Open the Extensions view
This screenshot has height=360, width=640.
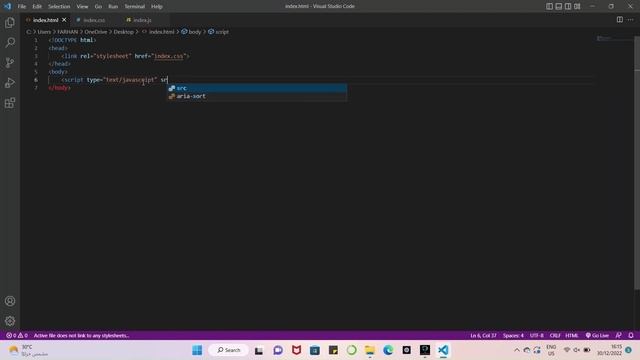(10, 103)
